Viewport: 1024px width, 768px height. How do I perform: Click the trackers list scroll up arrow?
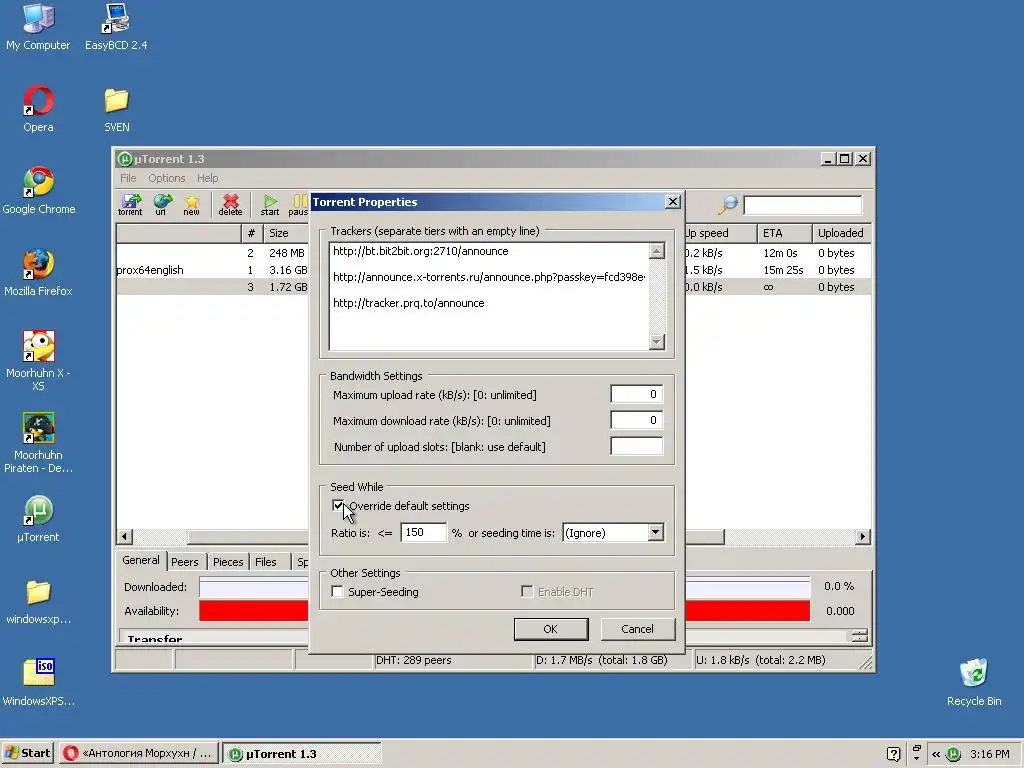click(x=657, y=251)
